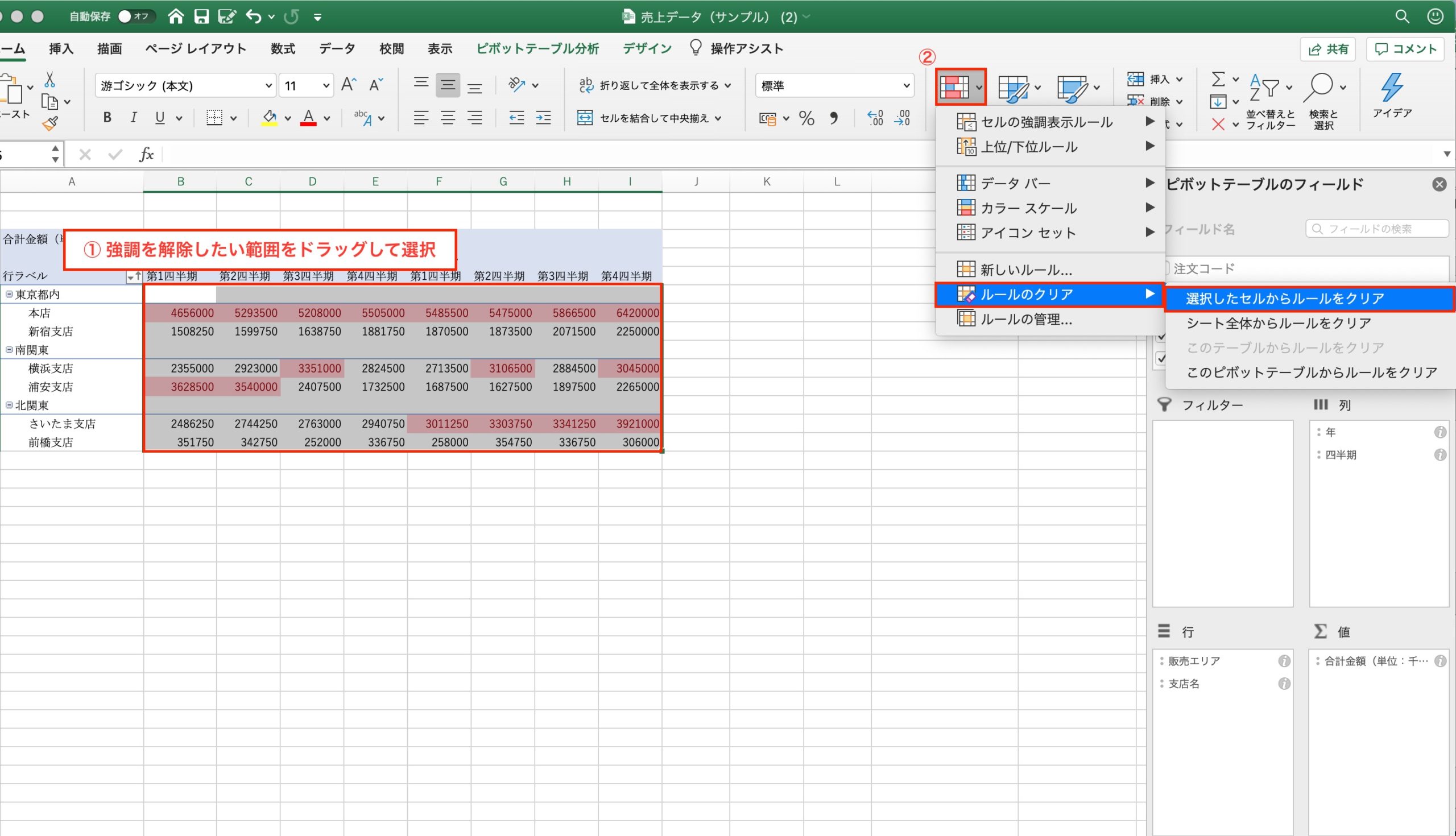The height and width of the screenshot is (836, 1456).
Task: Click the decrease indent icon
Action: [516, 118]
